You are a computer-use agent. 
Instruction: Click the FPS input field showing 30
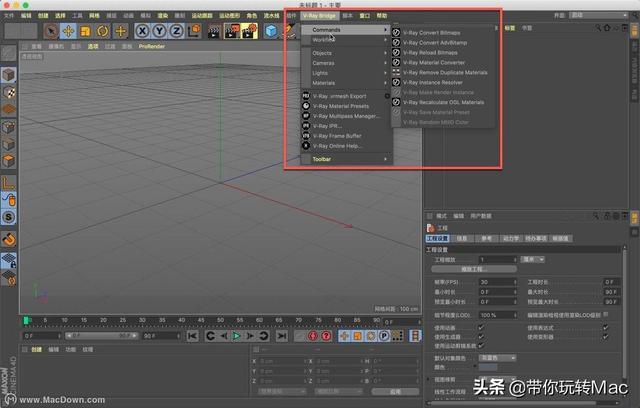point(498,282)
